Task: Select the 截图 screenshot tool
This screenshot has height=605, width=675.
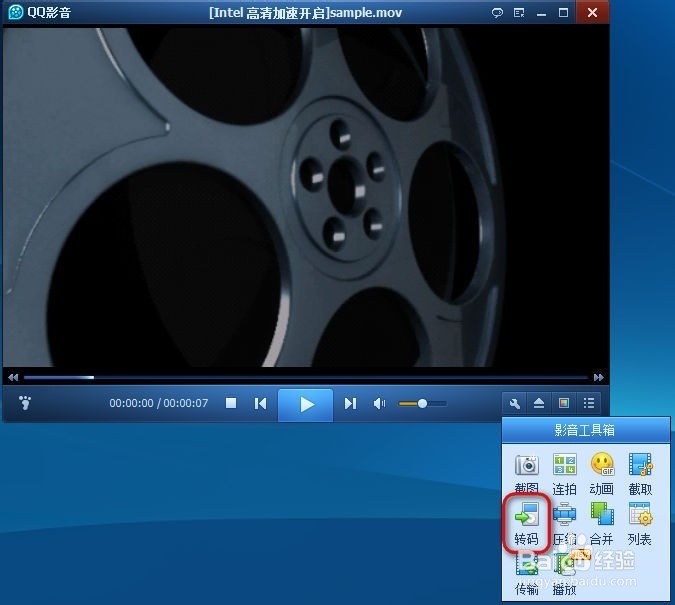Action: point(526,474)
